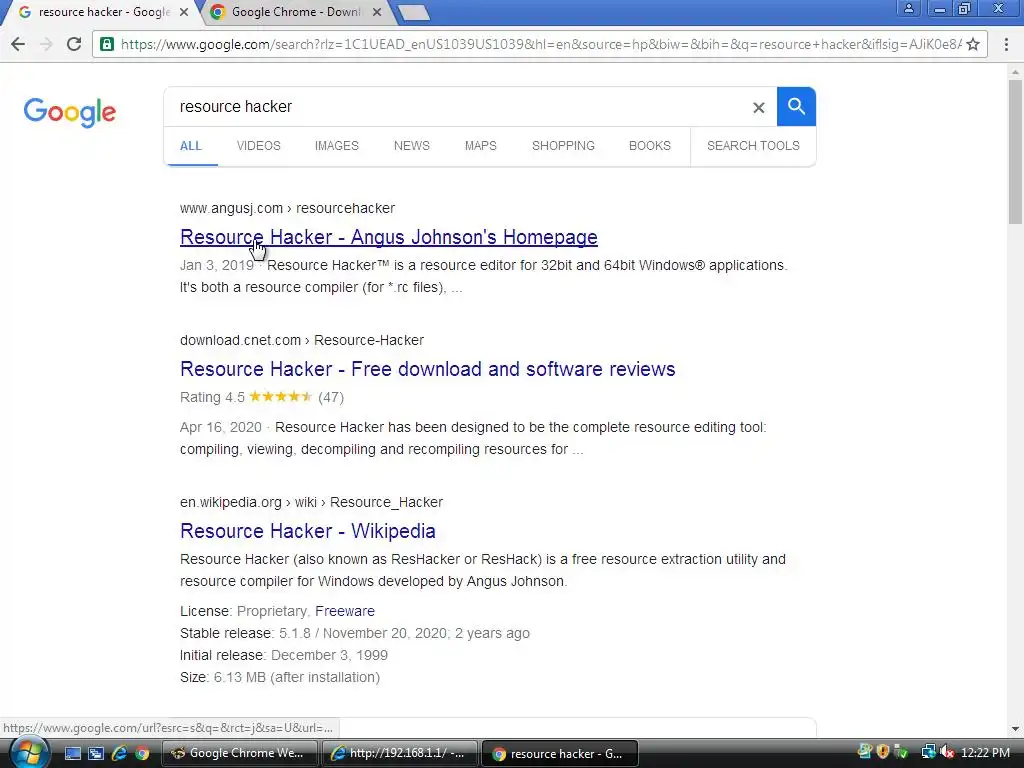Switch to MAPS results
The width and height of the screenshot is (1024, 768).
481,146
